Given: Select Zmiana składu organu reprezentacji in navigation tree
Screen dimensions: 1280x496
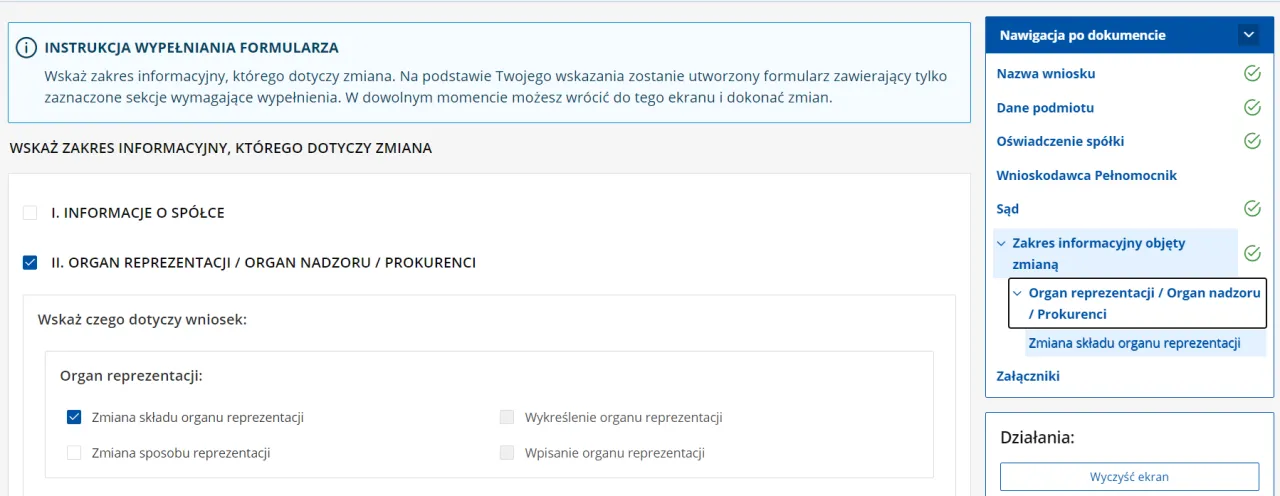Looking at the screenshot, I should click(1134, 344).
